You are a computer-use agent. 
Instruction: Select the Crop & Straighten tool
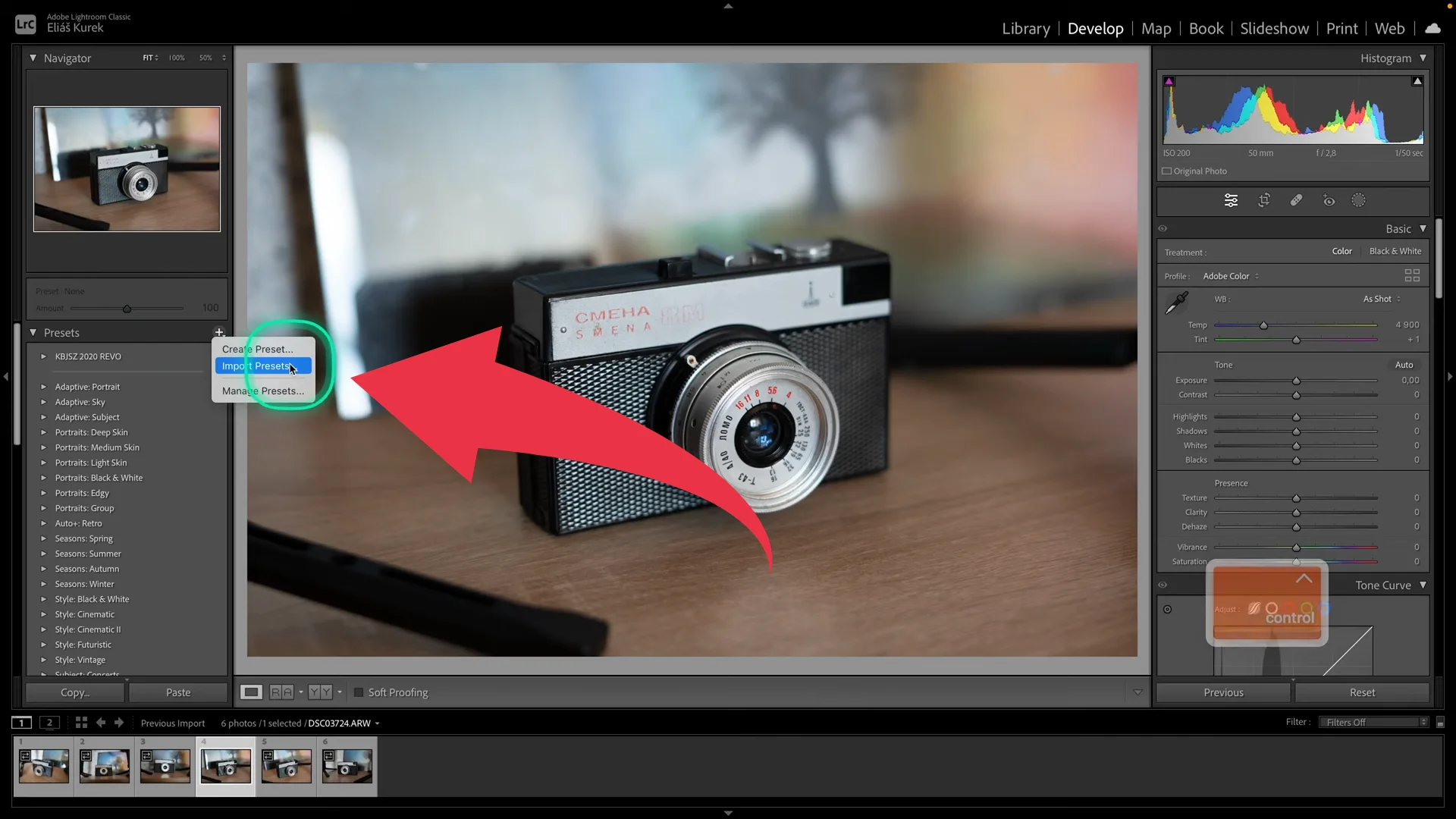[1264, 199]
